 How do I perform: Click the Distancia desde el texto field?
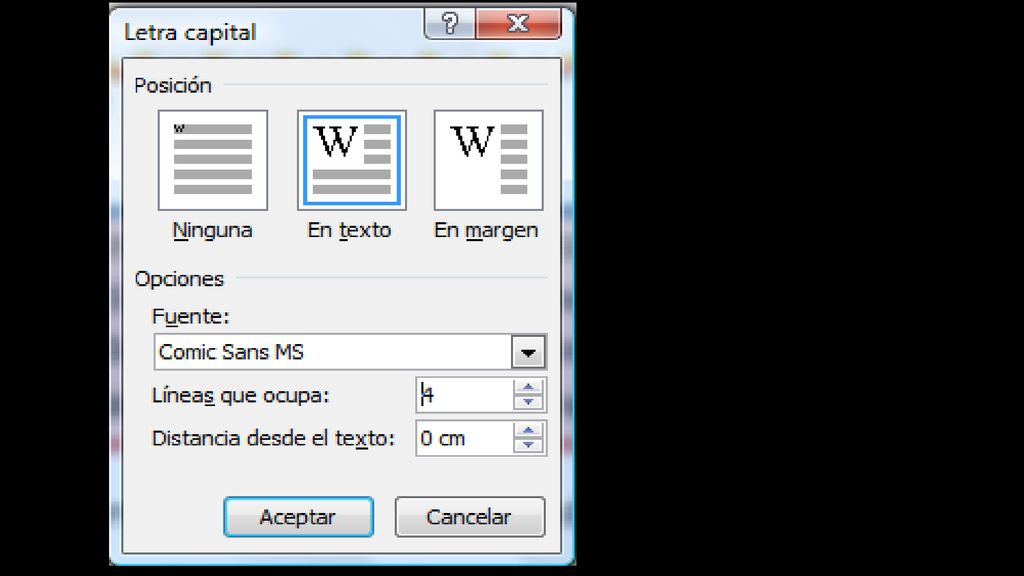click(x=465, y=438)
